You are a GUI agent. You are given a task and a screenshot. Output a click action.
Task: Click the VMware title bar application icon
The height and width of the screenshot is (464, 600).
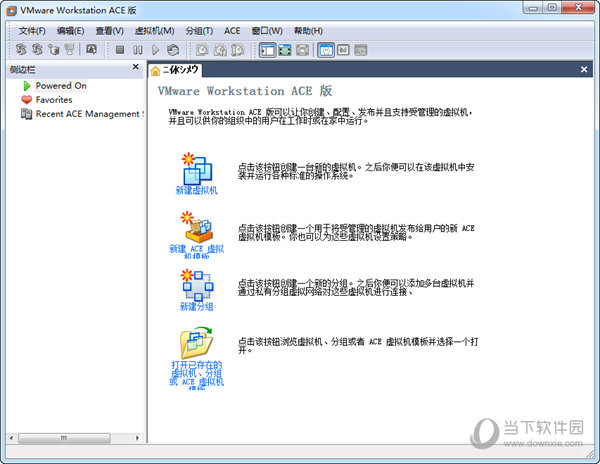[11, 11]
